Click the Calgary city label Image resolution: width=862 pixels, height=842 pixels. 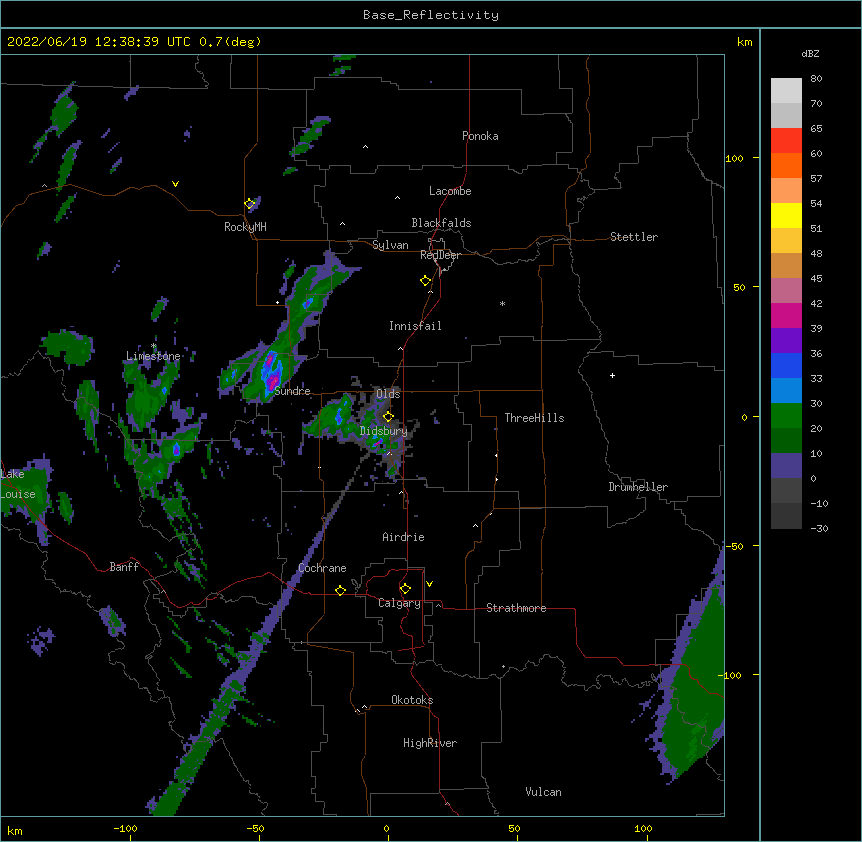click(x=399, y=603)
